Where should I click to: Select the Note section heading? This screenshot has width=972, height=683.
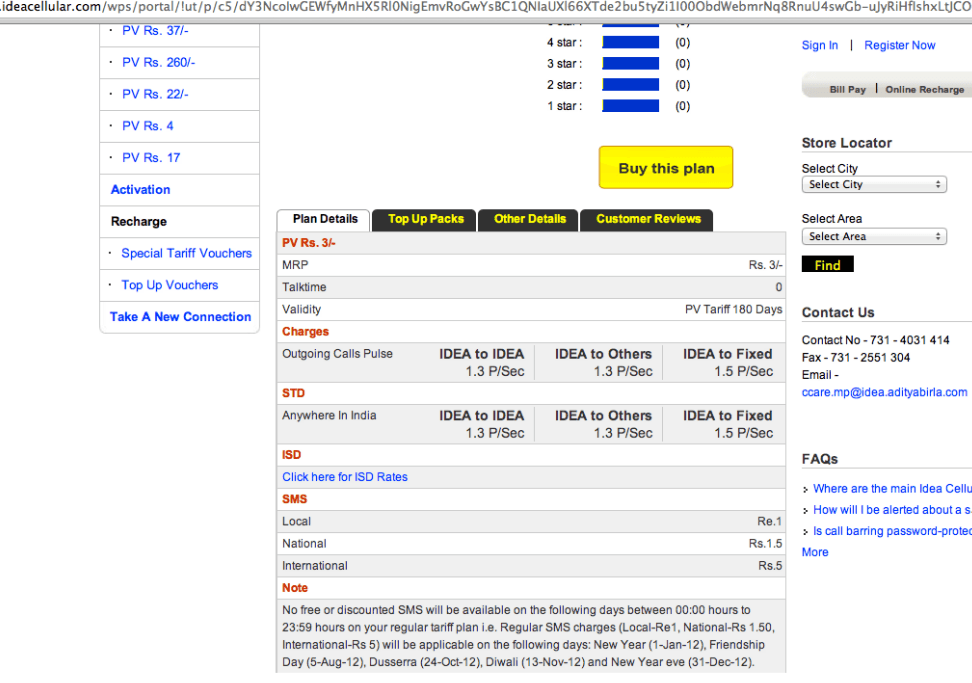point(294,588)
